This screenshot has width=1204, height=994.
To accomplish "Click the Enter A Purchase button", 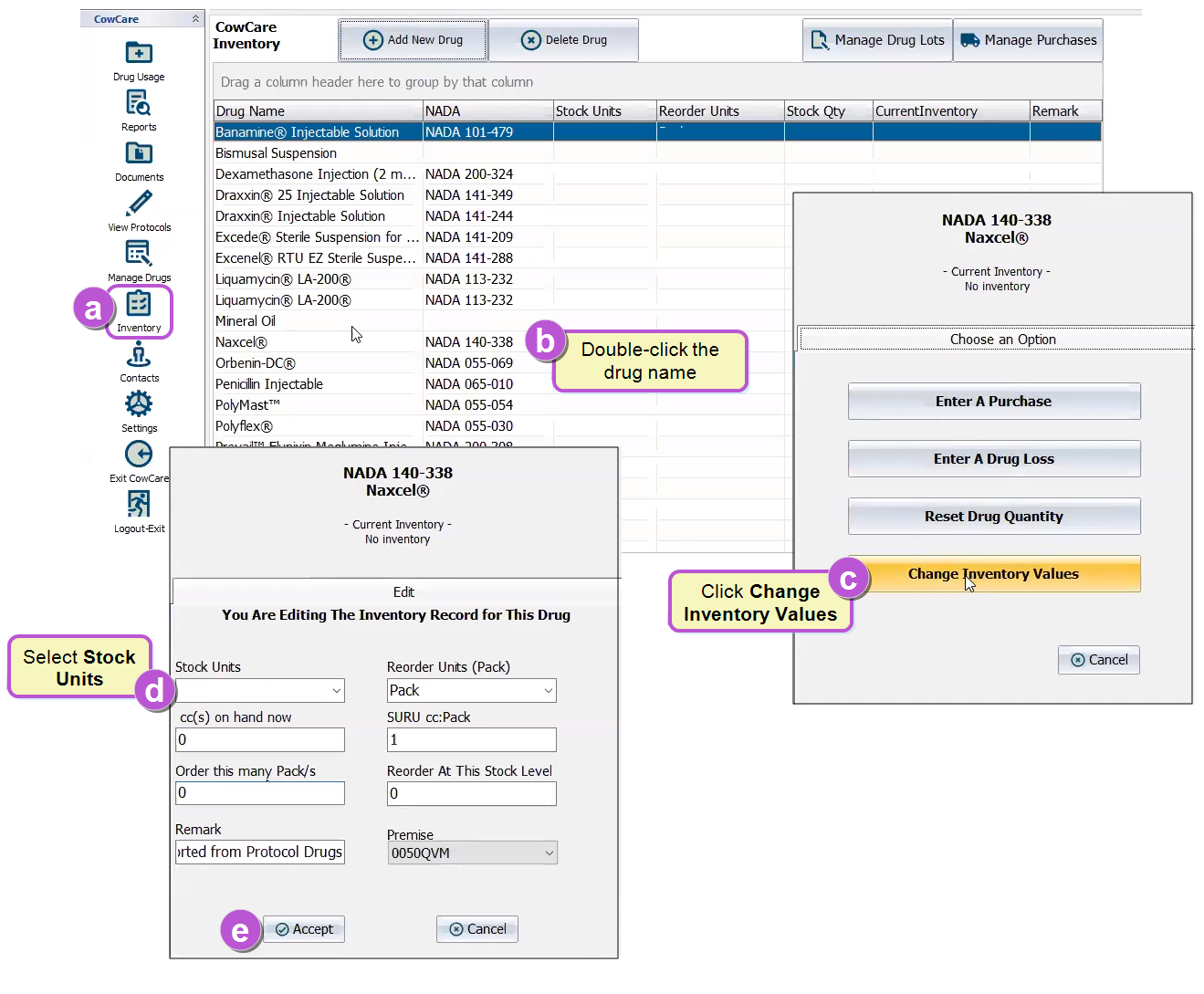I will [994, 402].
